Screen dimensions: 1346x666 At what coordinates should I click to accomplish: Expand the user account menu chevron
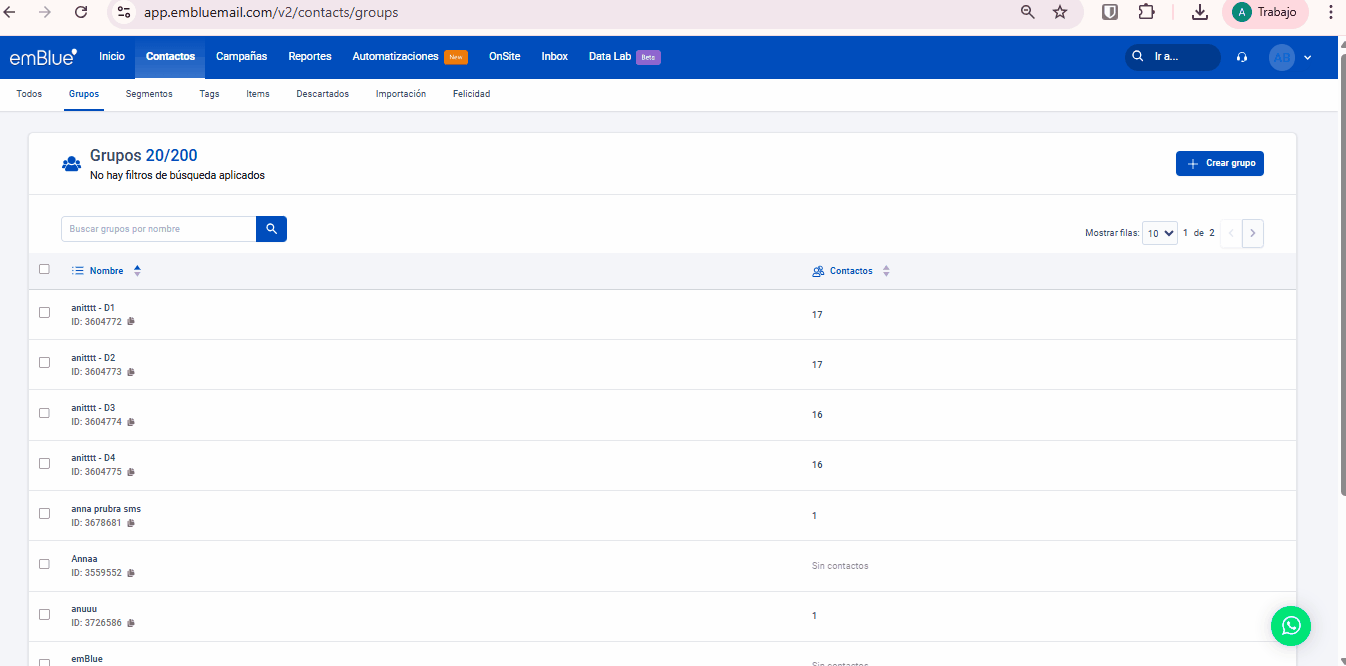click(x=1307, y=58)
